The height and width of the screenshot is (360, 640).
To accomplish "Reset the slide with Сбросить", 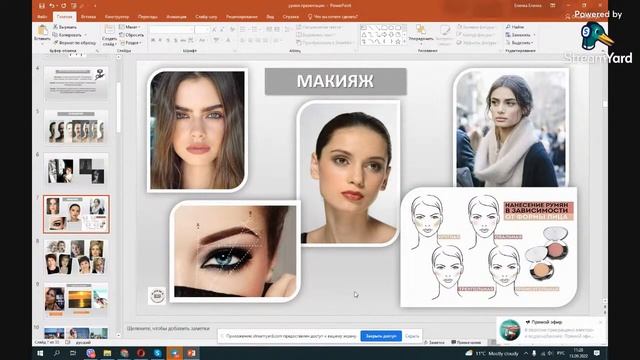I will click(131, 35).
